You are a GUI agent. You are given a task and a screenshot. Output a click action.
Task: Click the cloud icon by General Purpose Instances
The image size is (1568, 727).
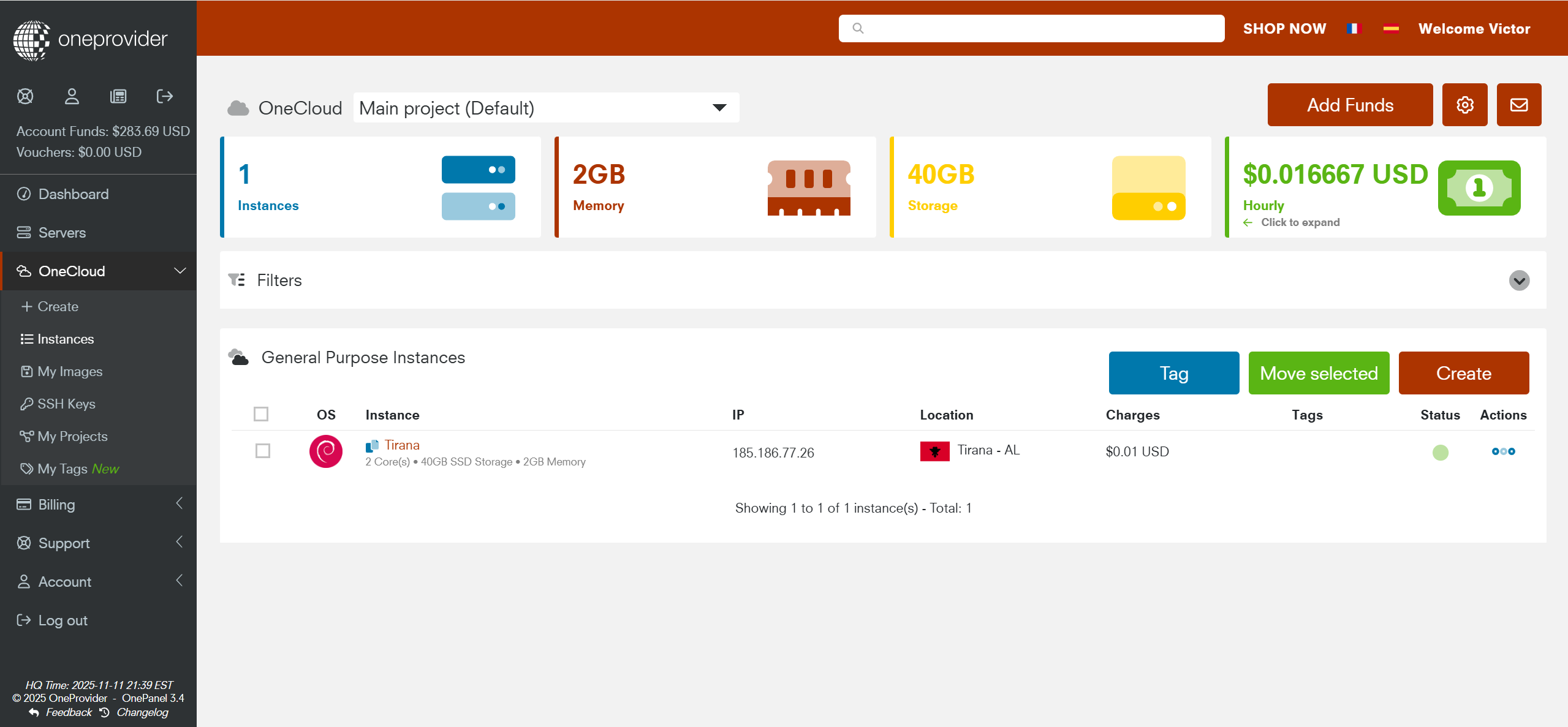238,357
